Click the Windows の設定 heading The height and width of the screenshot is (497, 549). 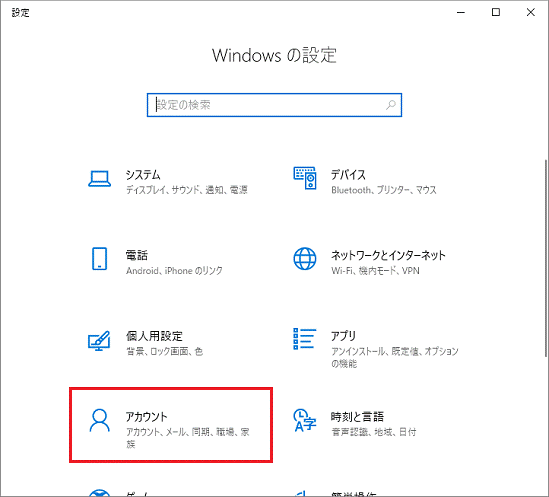(x=274, y=55)
